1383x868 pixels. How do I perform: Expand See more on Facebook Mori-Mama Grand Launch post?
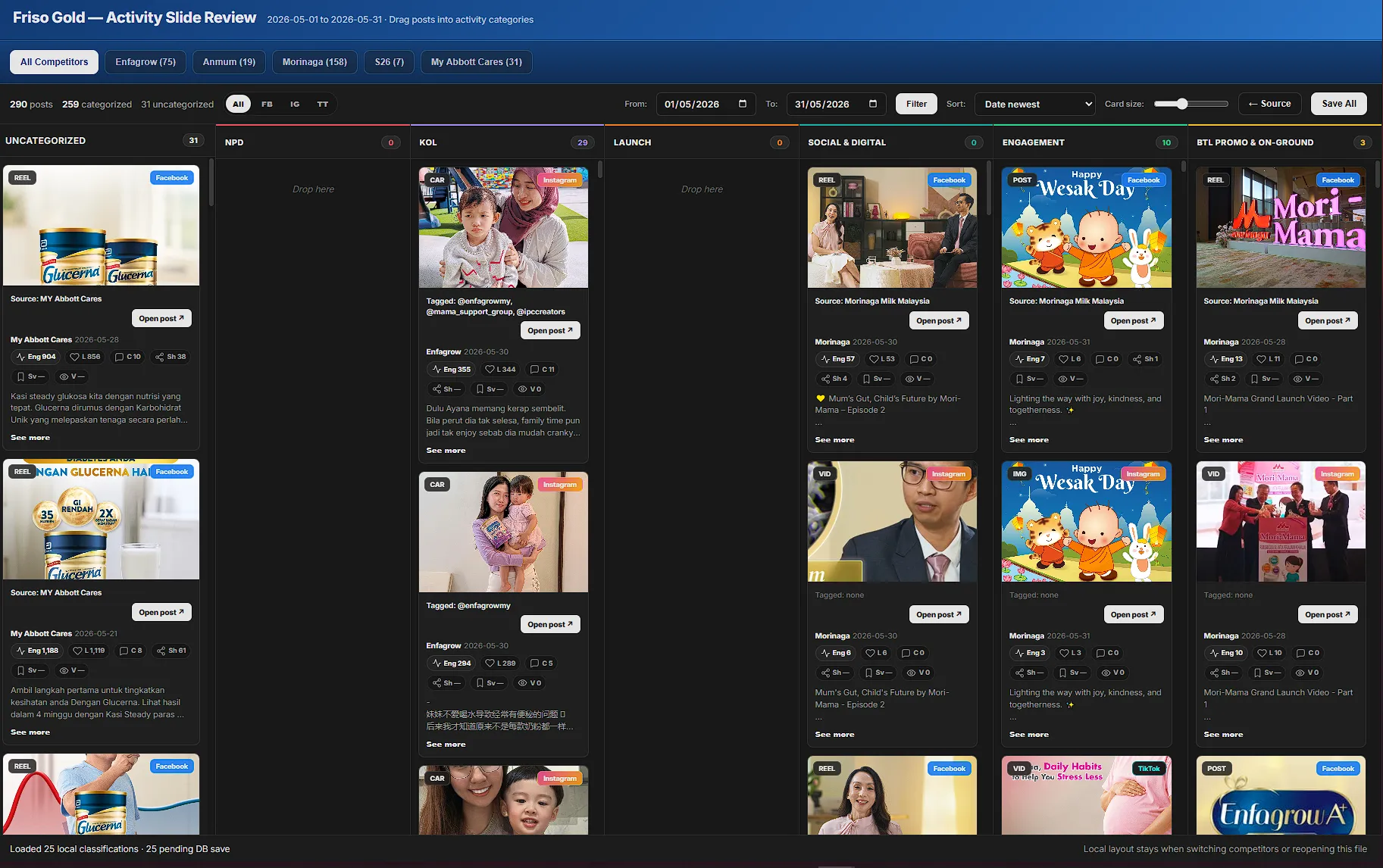pos(1223,440)
